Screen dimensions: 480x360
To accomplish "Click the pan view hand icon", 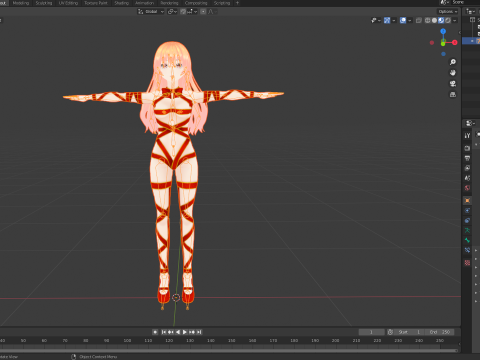I will pyautogui.click(x=453, y=73).
